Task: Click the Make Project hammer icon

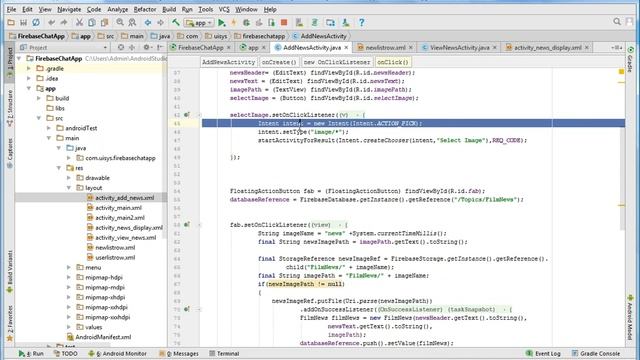Action: [176, 22]
